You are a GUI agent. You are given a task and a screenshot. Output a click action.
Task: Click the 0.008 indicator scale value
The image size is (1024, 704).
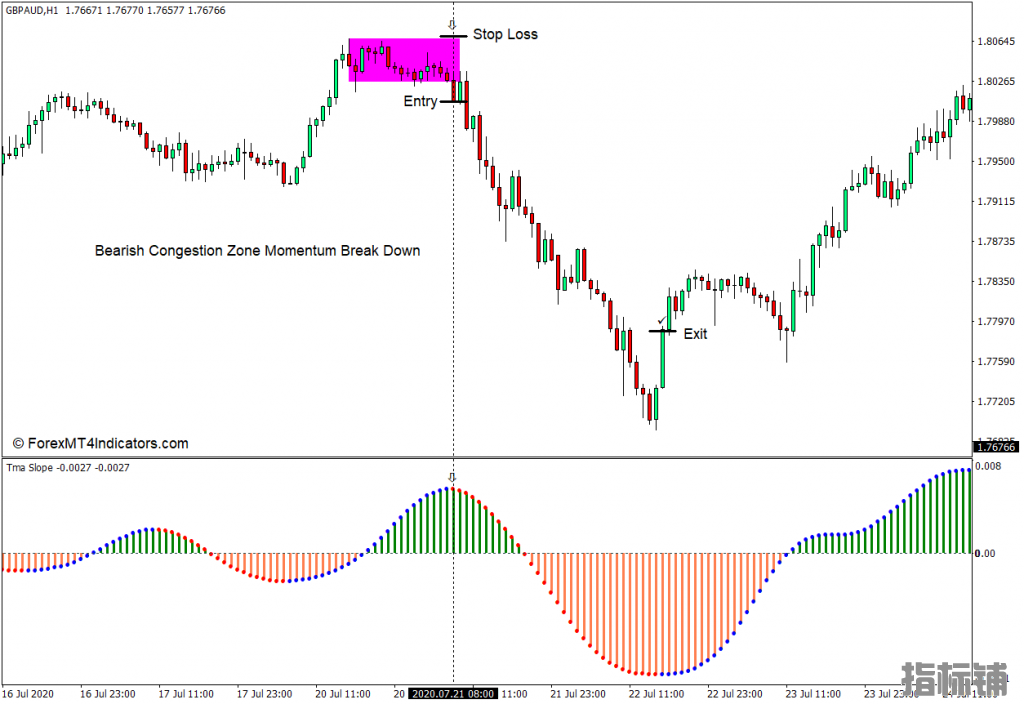click(988, 466)
